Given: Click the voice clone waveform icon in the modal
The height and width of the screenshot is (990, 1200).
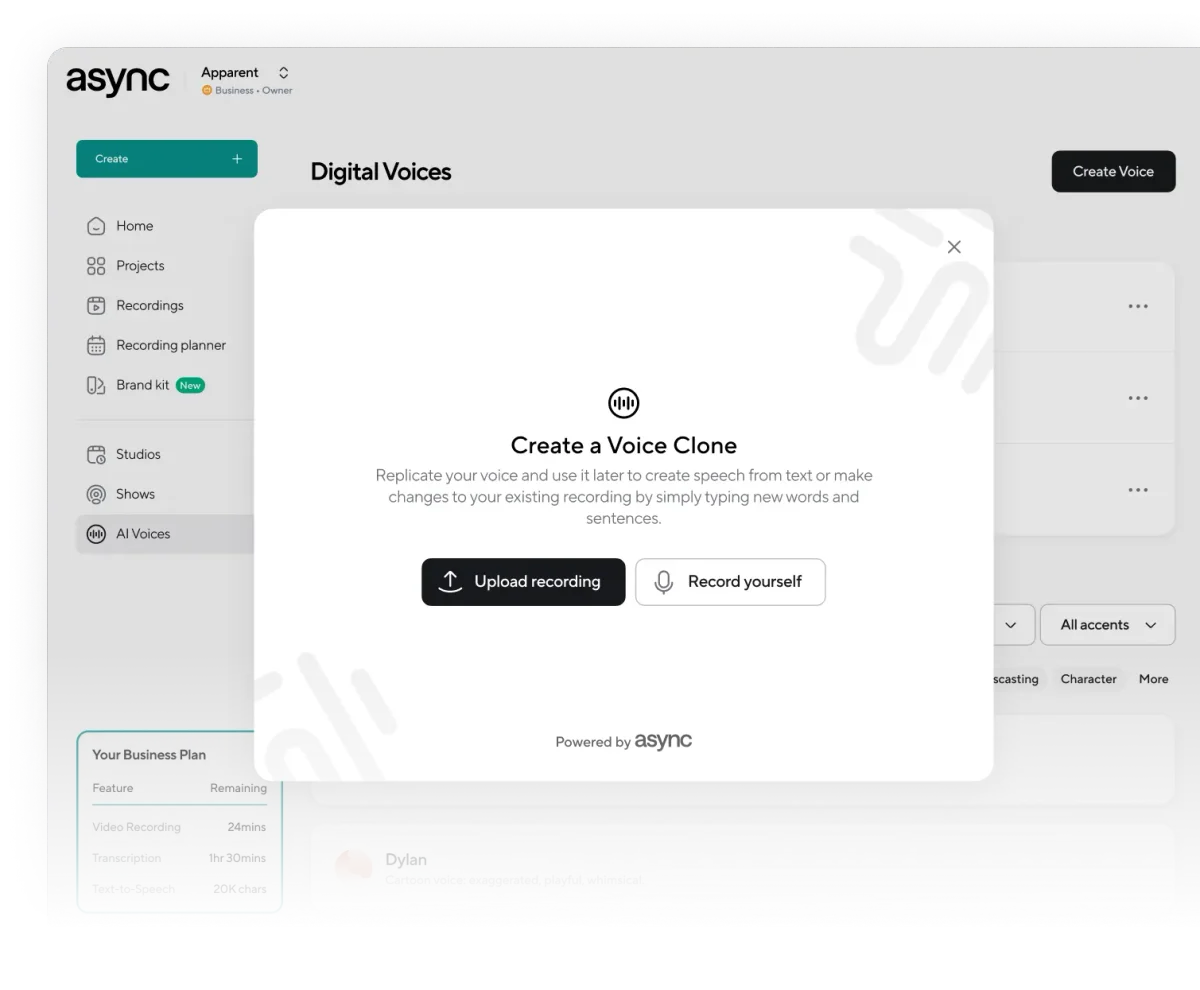Looking at the screenshot, I should pyautogui.click(x=623, y=403).
